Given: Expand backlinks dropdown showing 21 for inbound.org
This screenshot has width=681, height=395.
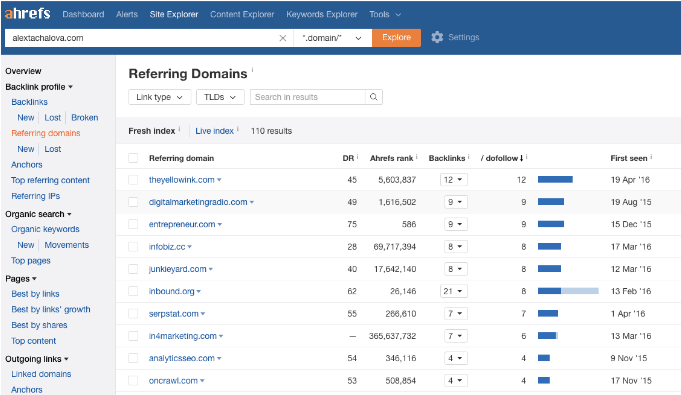Looking at the screenshot, I should [x=453, y=291].
